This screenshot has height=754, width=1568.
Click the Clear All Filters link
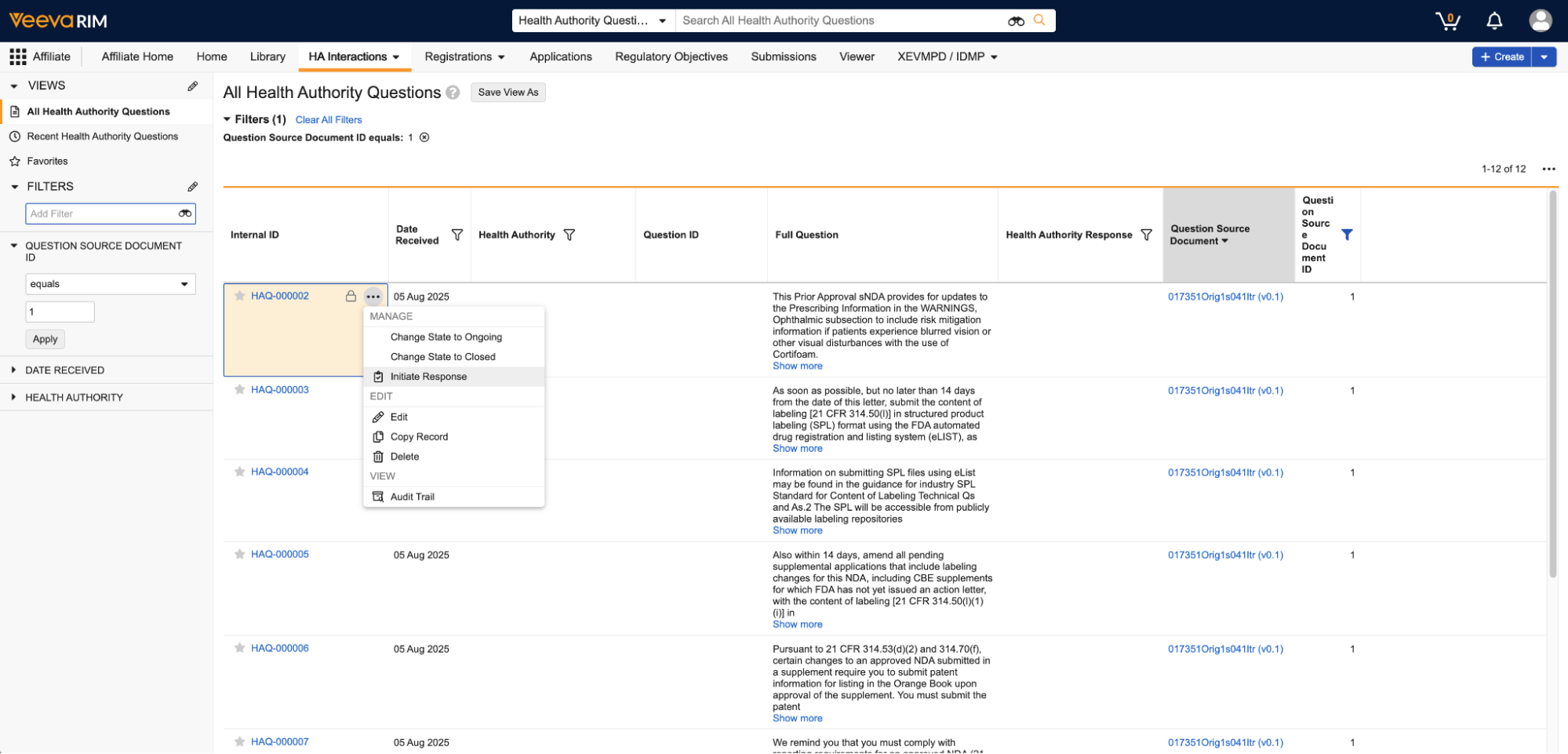coord(329,120)
